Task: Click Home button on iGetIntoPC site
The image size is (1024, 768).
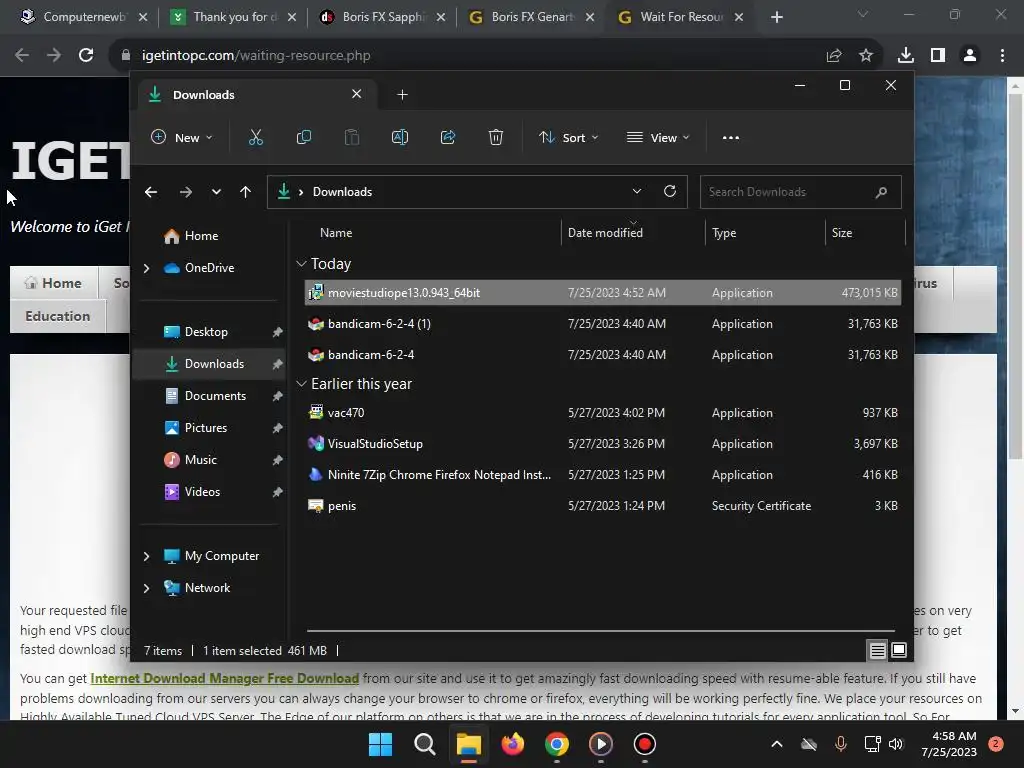Action: [x=54, y=283]
